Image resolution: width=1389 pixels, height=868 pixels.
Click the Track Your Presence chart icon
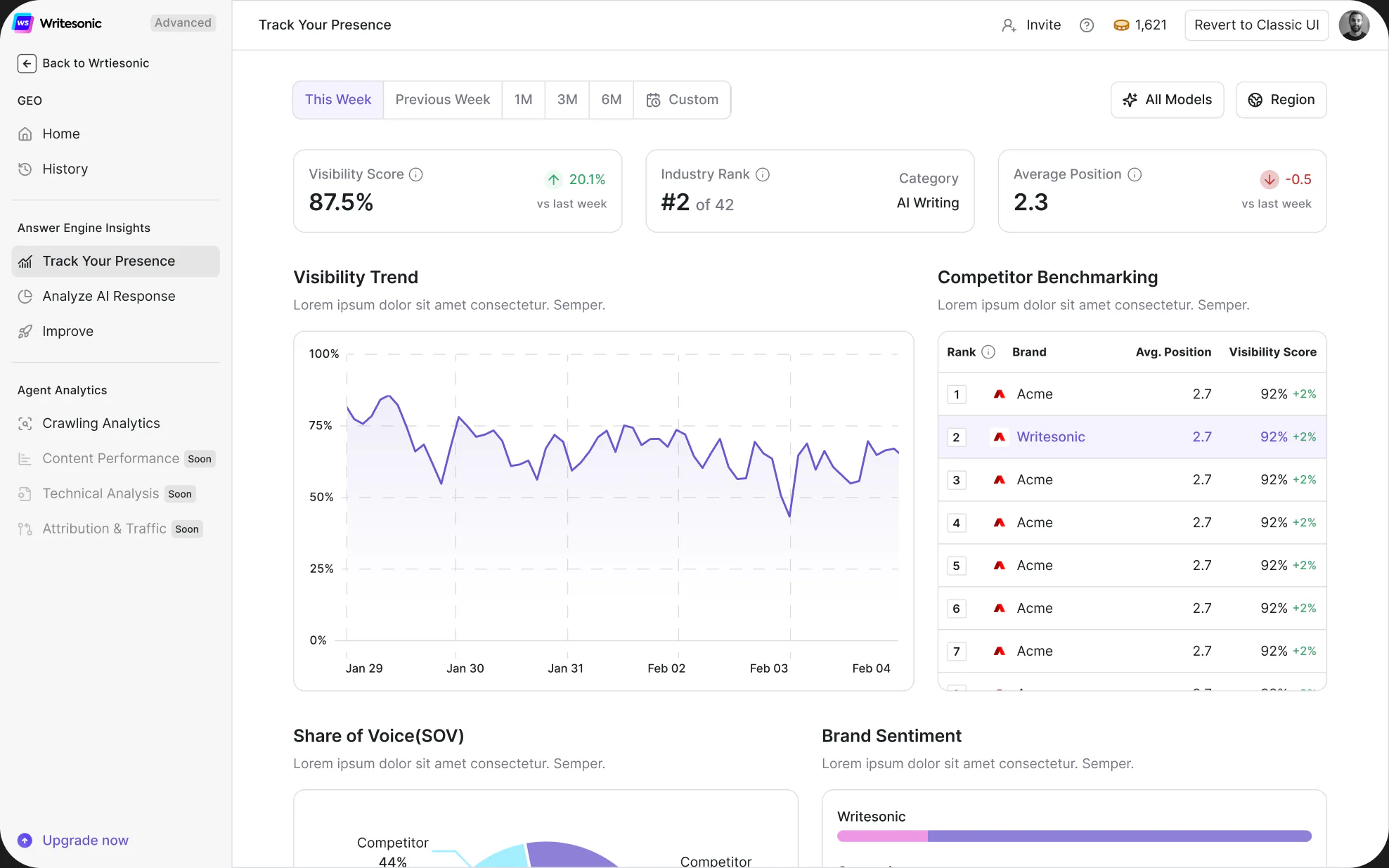click(25, 261)
